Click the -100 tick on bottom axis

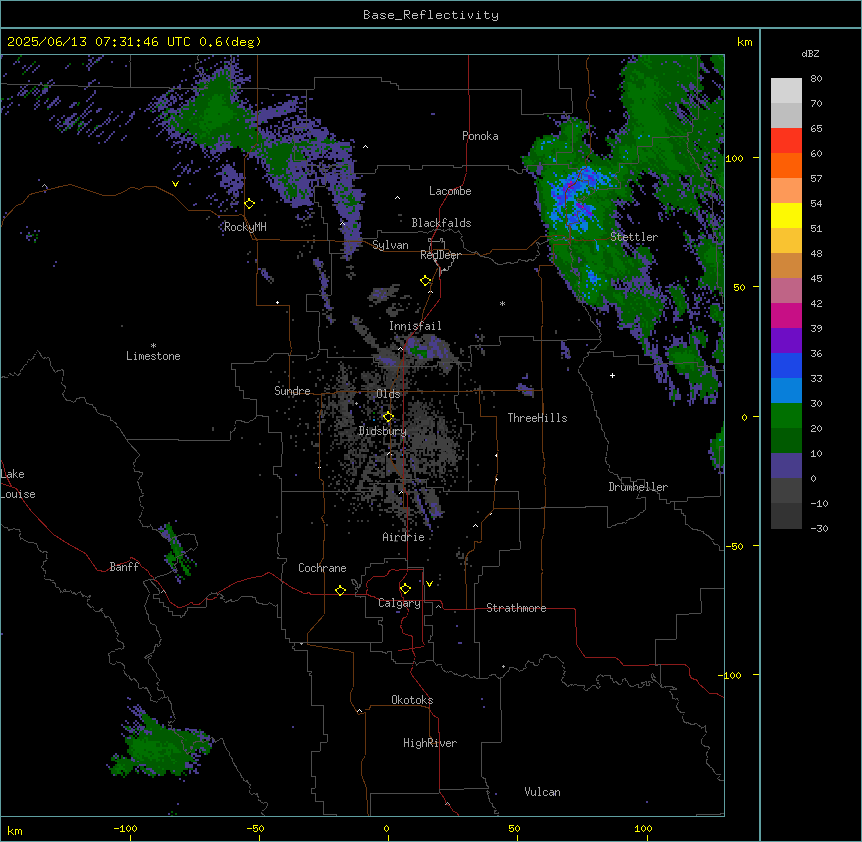coord(125,828)
